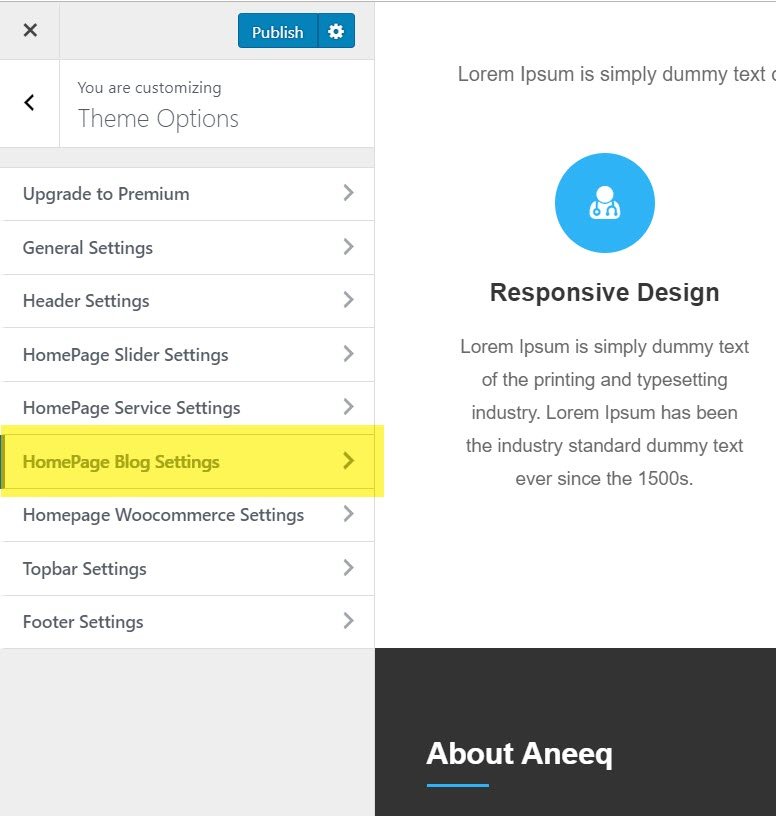The height and width of the screenshot is (816, 776).
Task: Click chevron next to Topbar Settings
Action: (x=348, y=568)
